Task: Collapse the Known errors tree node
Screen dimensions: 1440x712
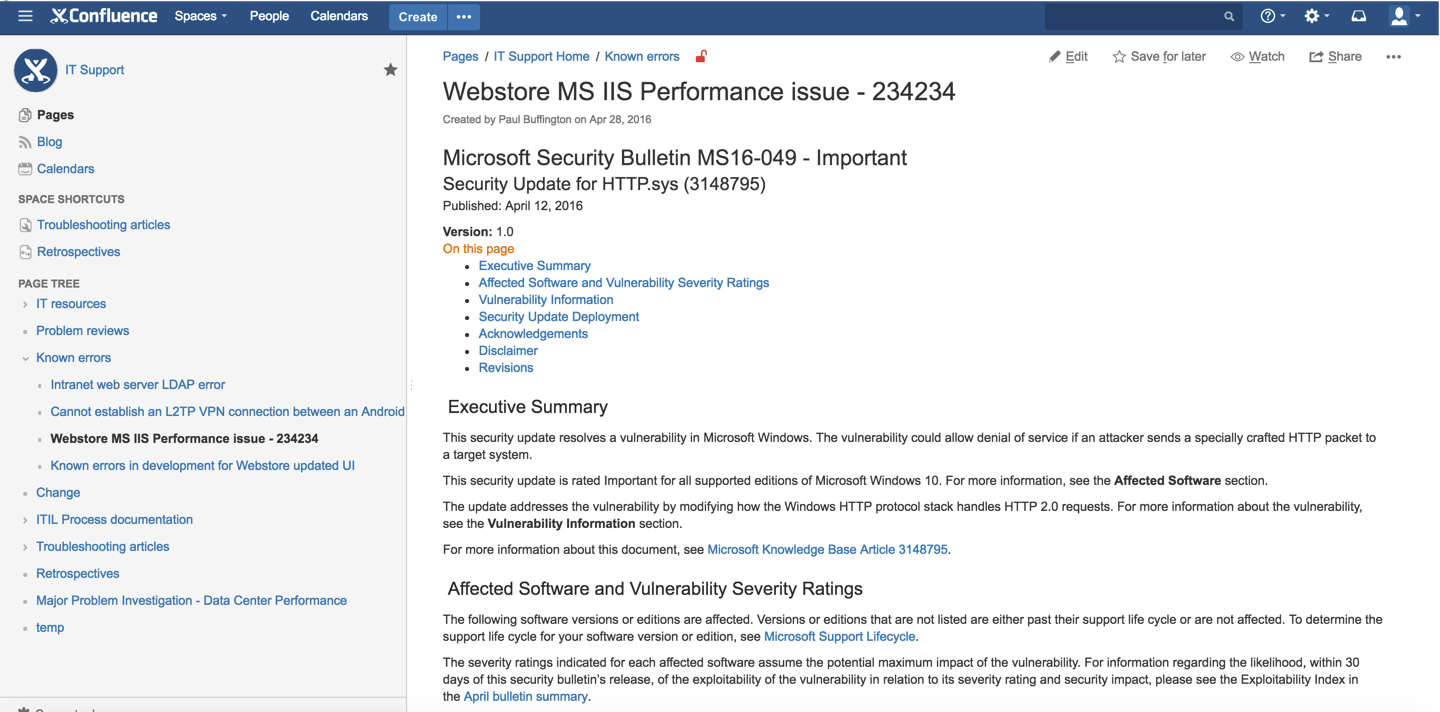Action: tap(25, 358)
